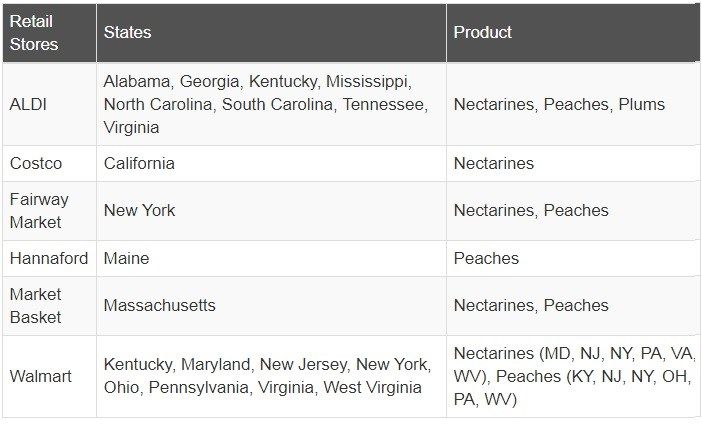The height and width of the screenshot is (424, 702).
Task: Select the Market Basket cell
Action: click(x=36, y=306)
